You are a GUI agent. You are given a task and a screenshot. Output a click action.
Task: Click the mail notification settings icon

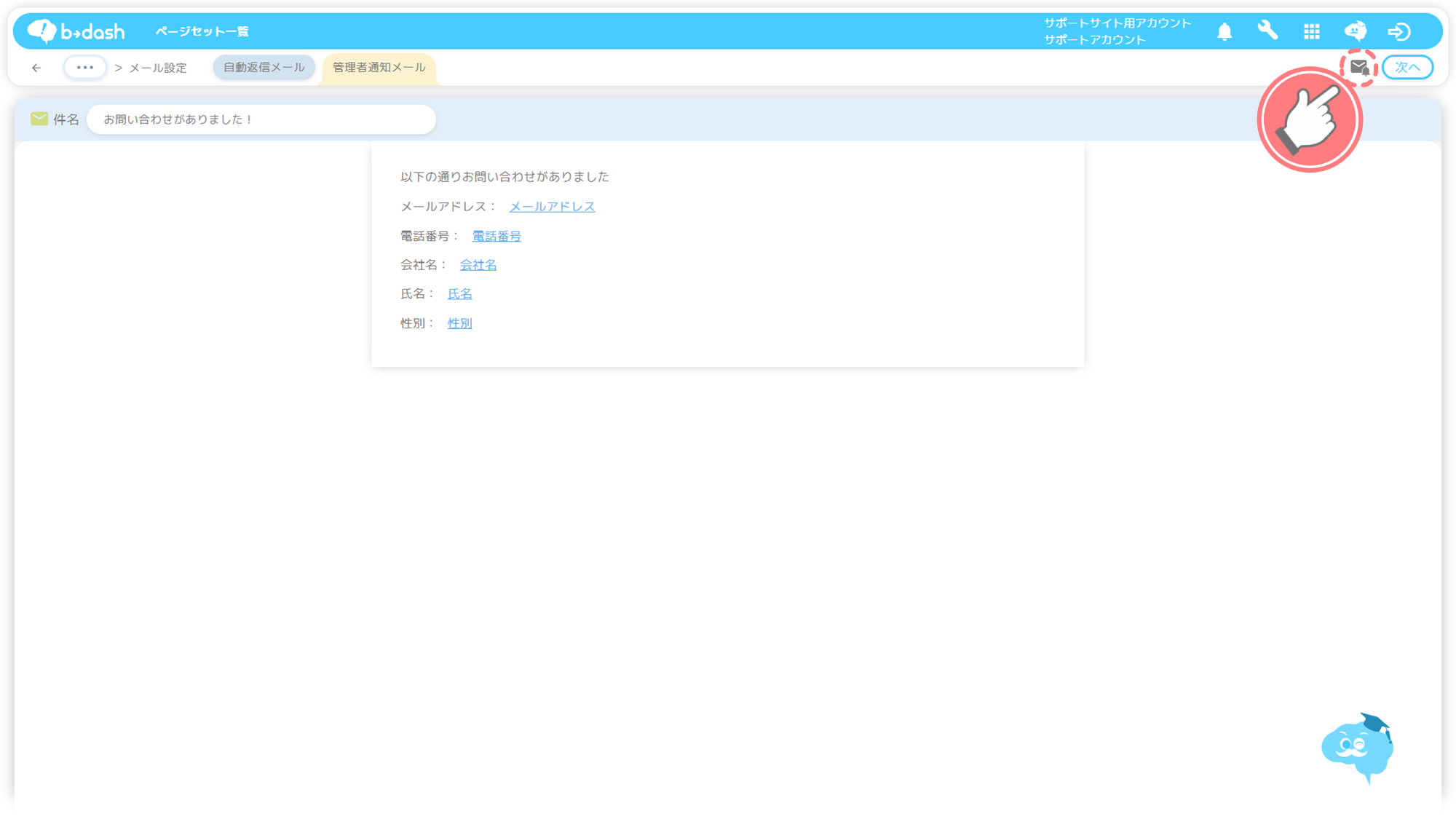click(1359, 68)
